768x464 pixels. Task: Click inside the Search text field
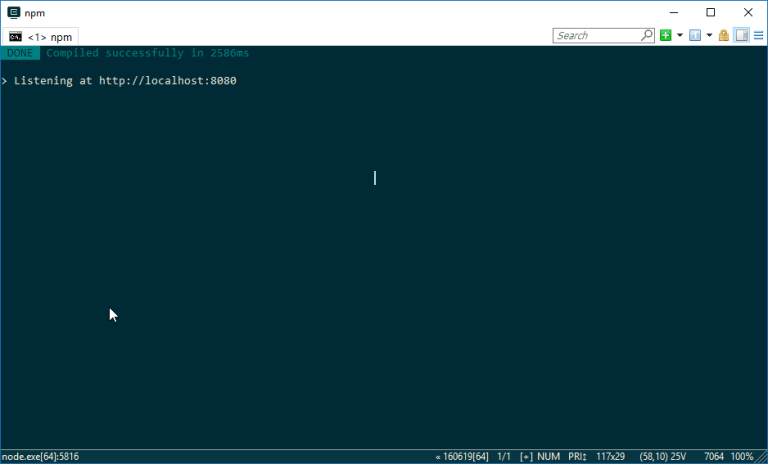coord(595,35)
